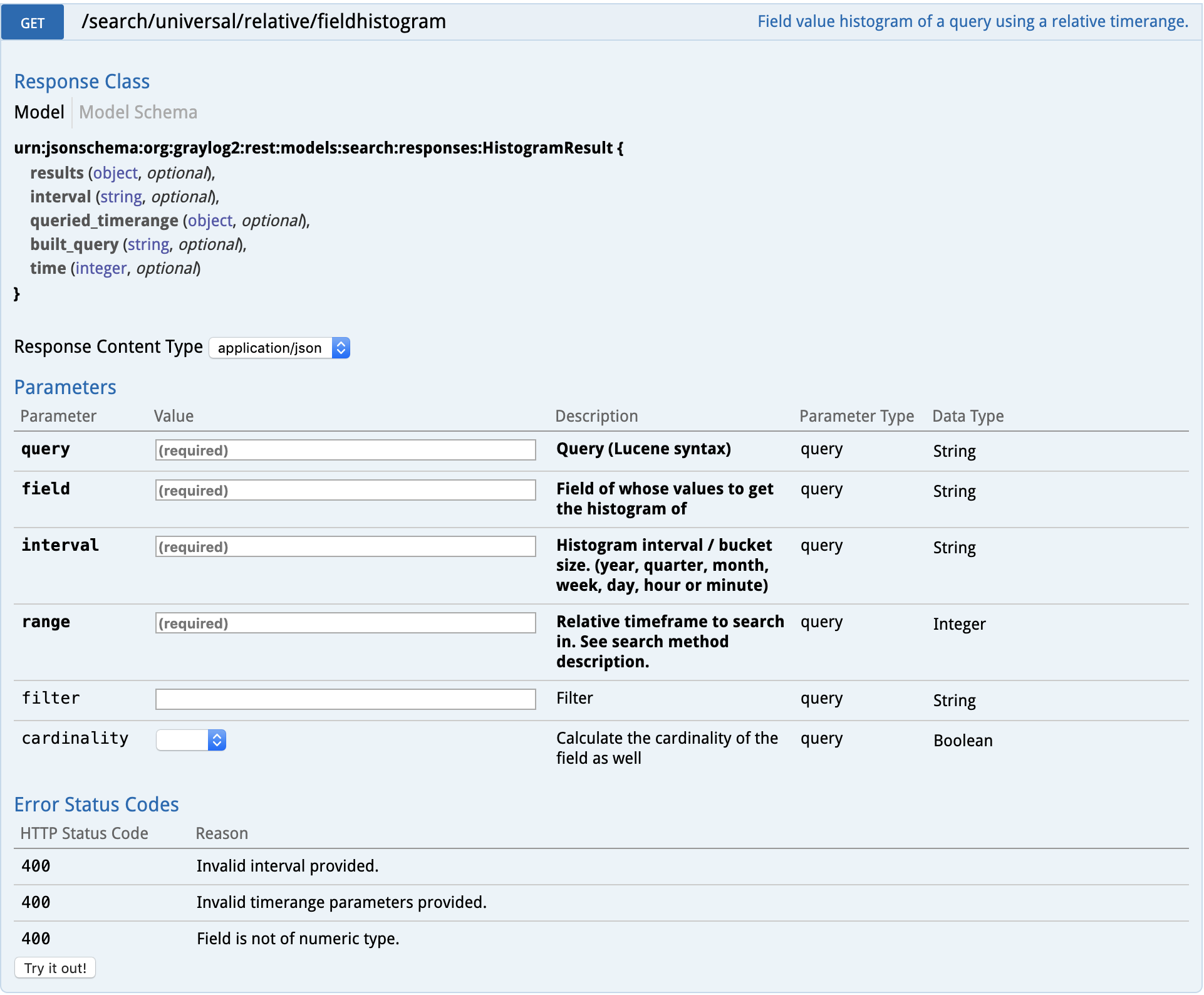
Task: Click the required query input field
Action: coord(345,450)
